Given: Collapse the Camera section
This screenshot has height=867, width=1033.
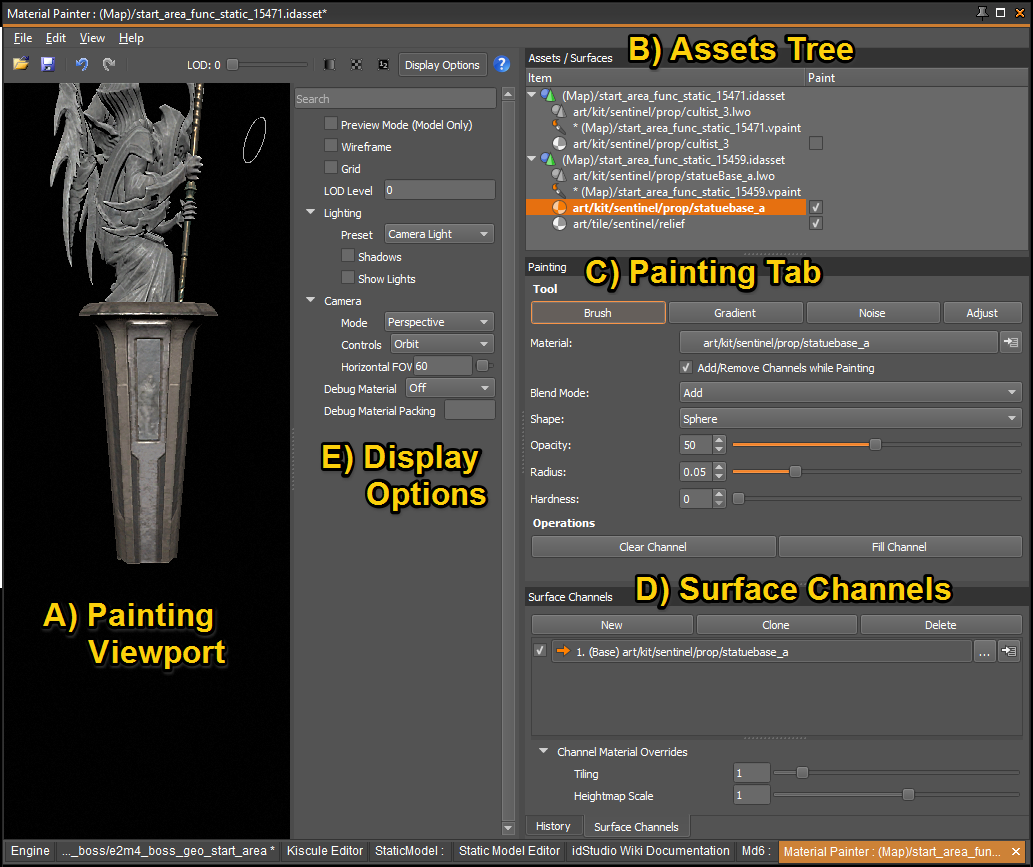Looking at the screenshot, I should [310, 300].
